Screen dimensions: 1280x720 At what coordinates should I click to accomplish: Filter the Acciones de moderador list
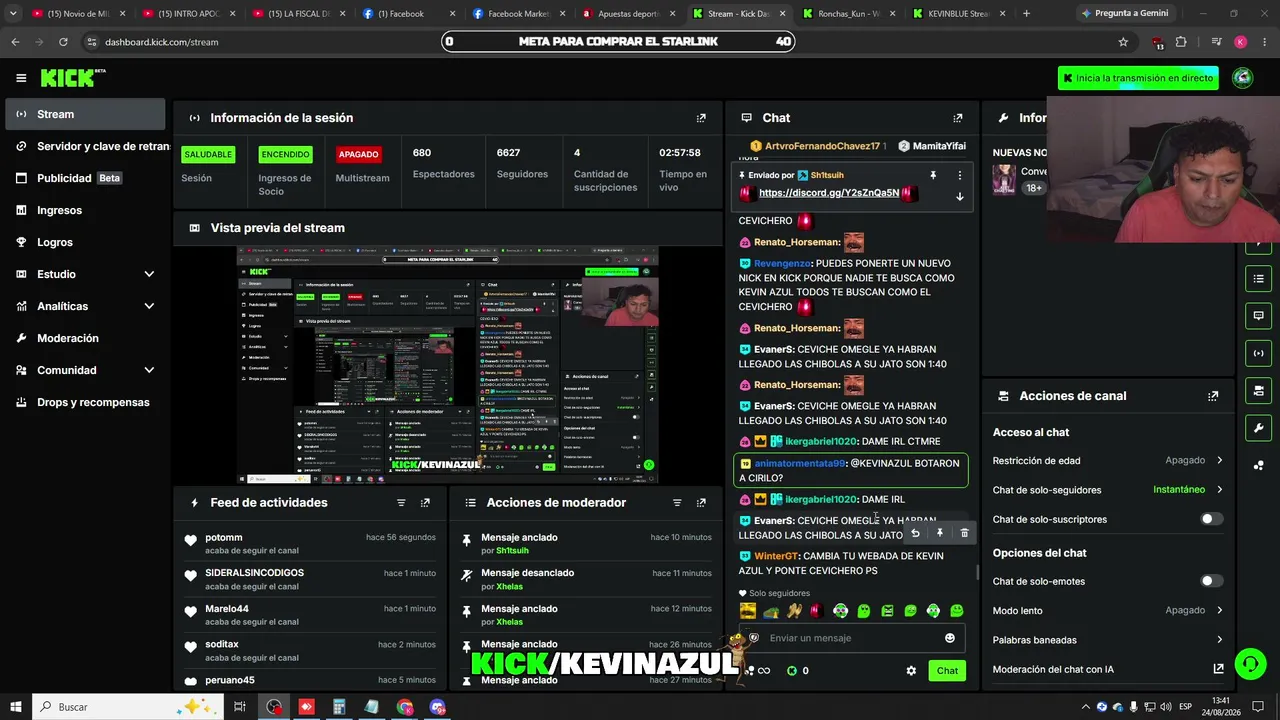(677, 503)
